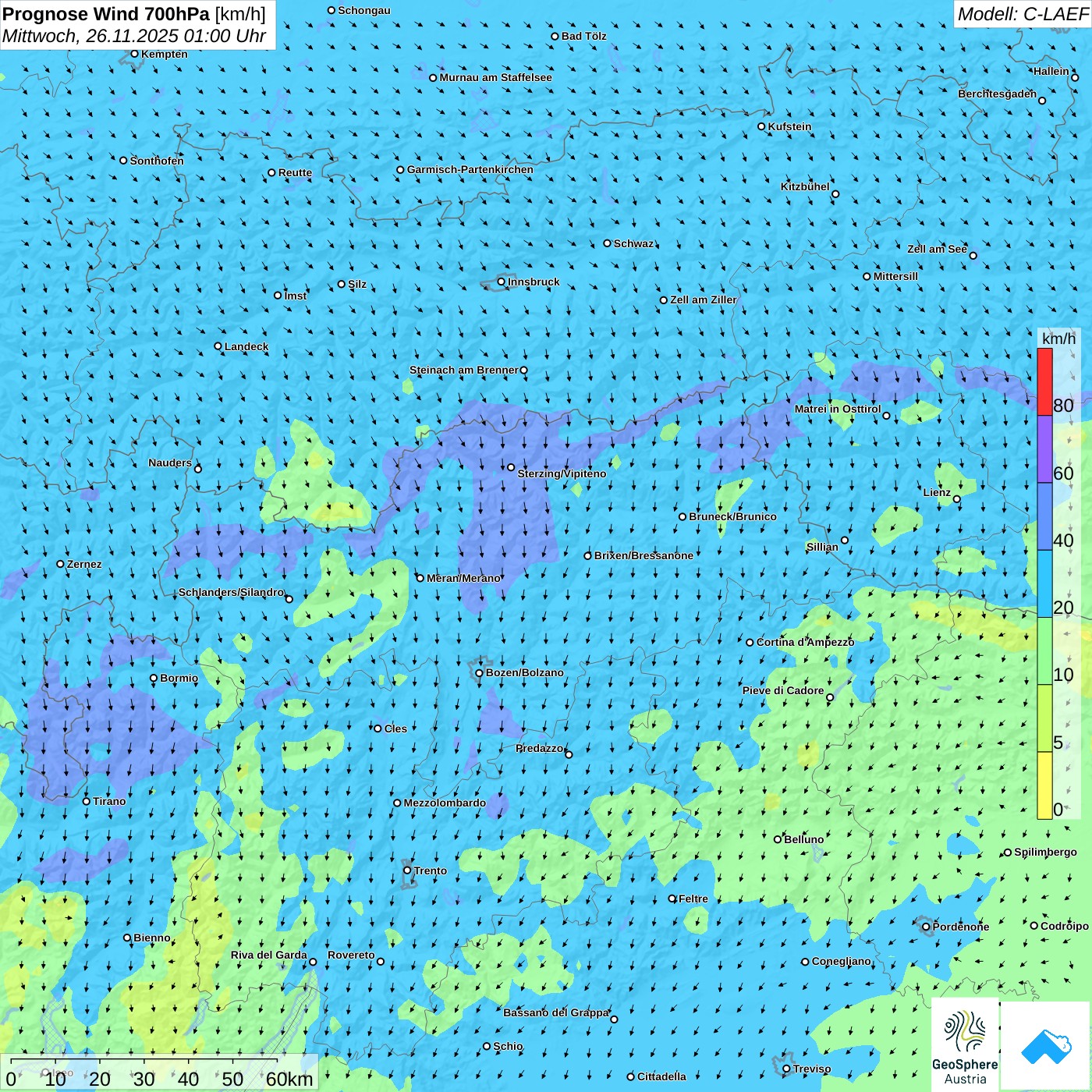This screenshot has width=1092, height=1092.
Task: Click the red segment of the wind legend
Action: [x=1044, y=381]
